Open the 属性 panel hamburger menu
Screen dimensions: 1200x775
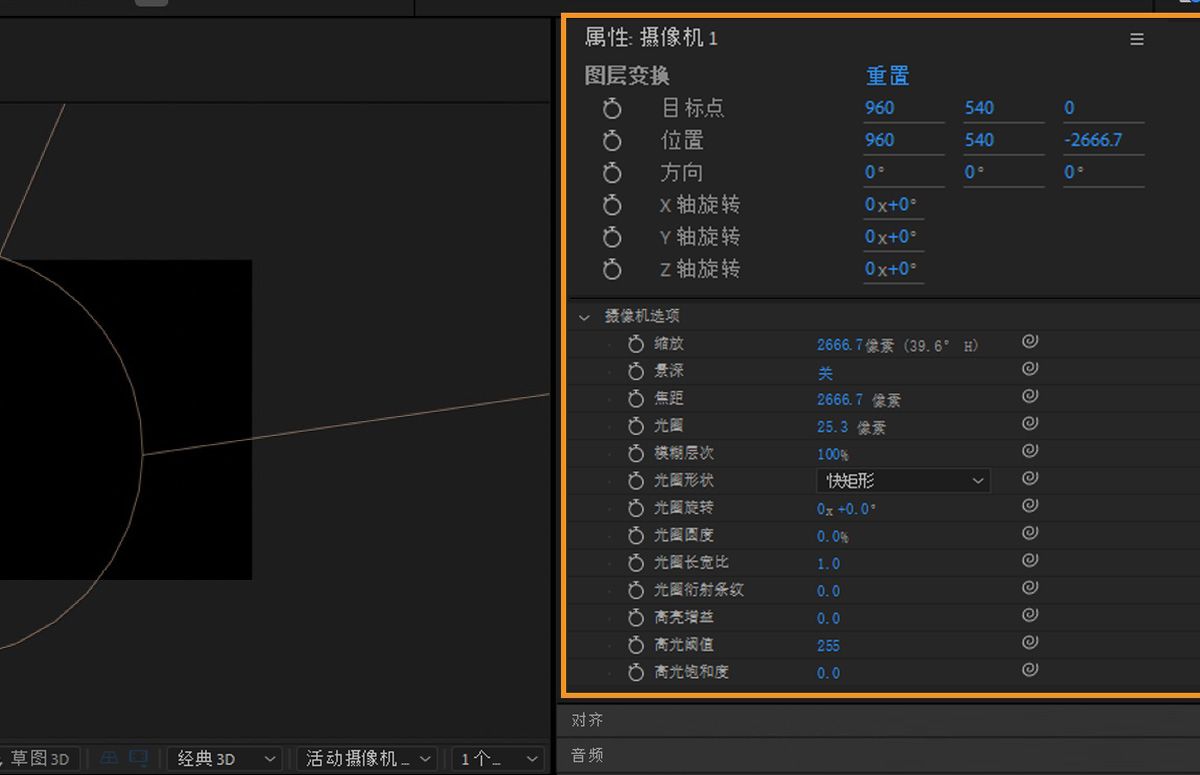(x=1137, y=39)
